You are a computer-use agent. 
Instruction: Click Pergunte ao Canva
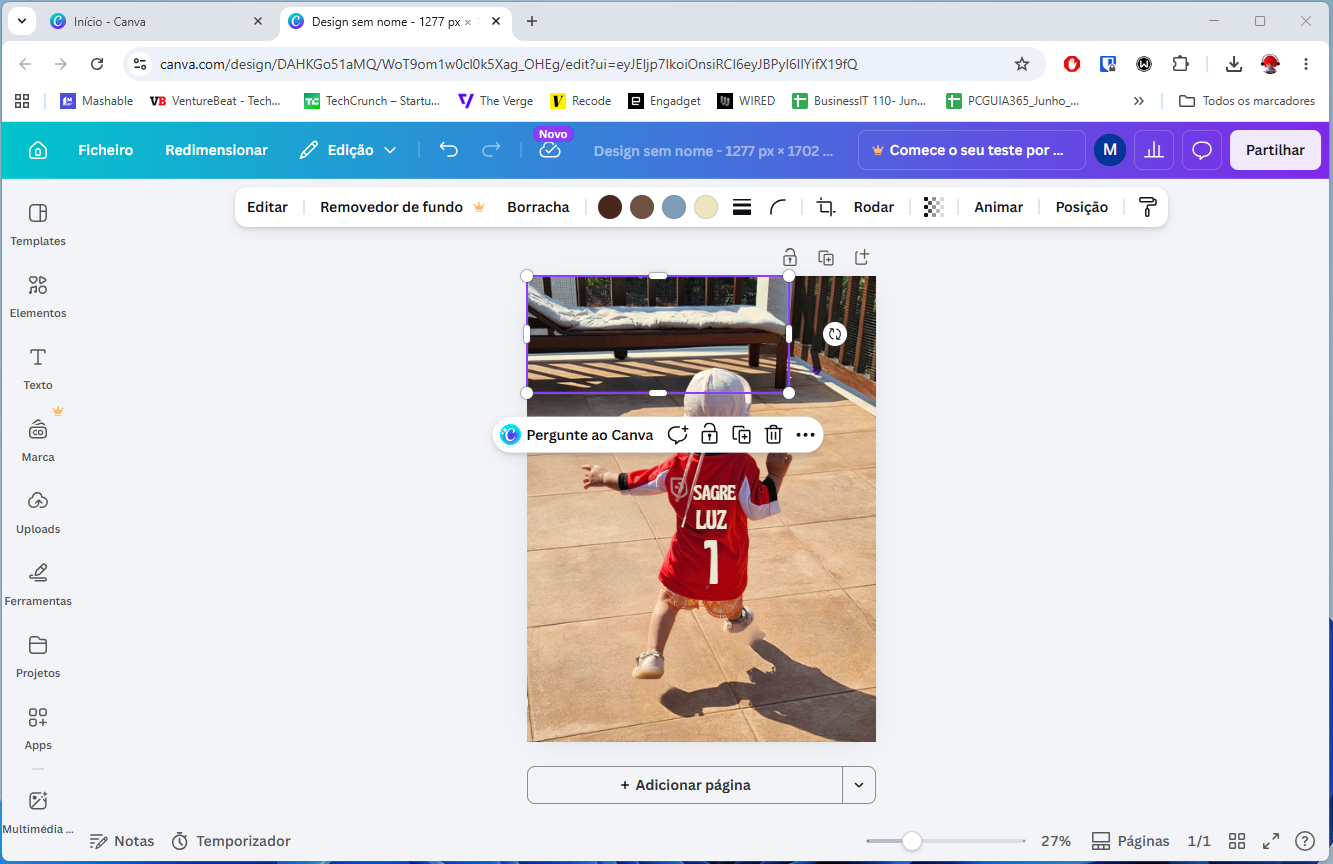click(x=577, y=434)
